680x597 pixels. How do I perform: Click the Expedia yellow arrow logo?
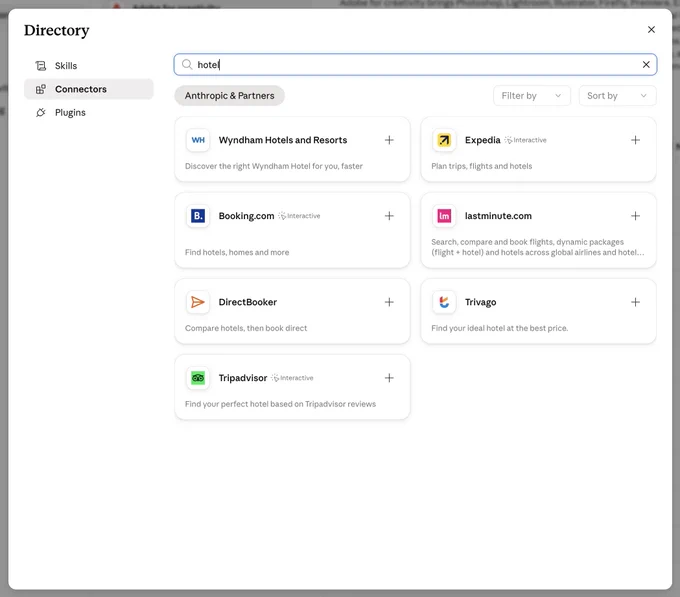pos(444,140)
